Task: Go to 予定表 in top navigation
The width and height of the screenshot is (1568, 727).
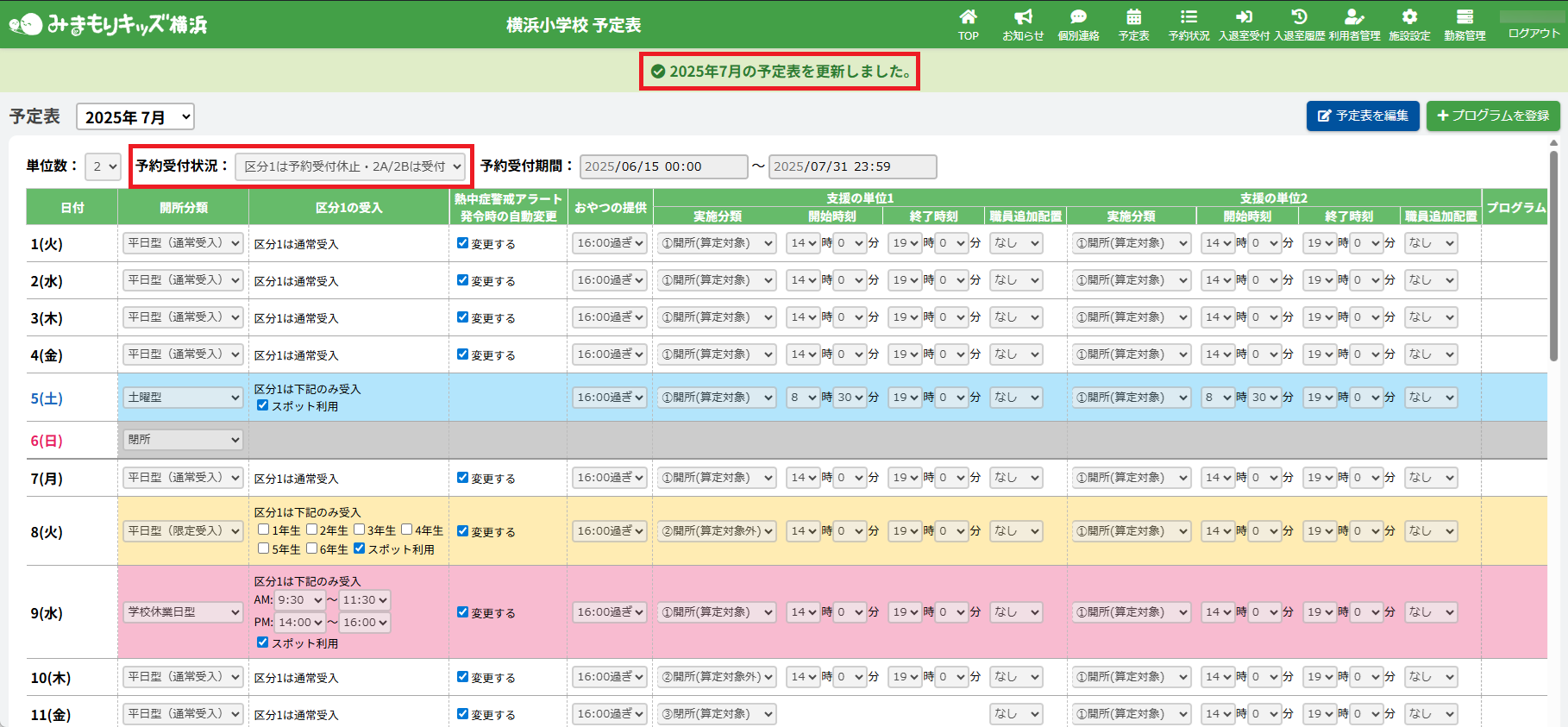Action: click(x=1133, y=24)
